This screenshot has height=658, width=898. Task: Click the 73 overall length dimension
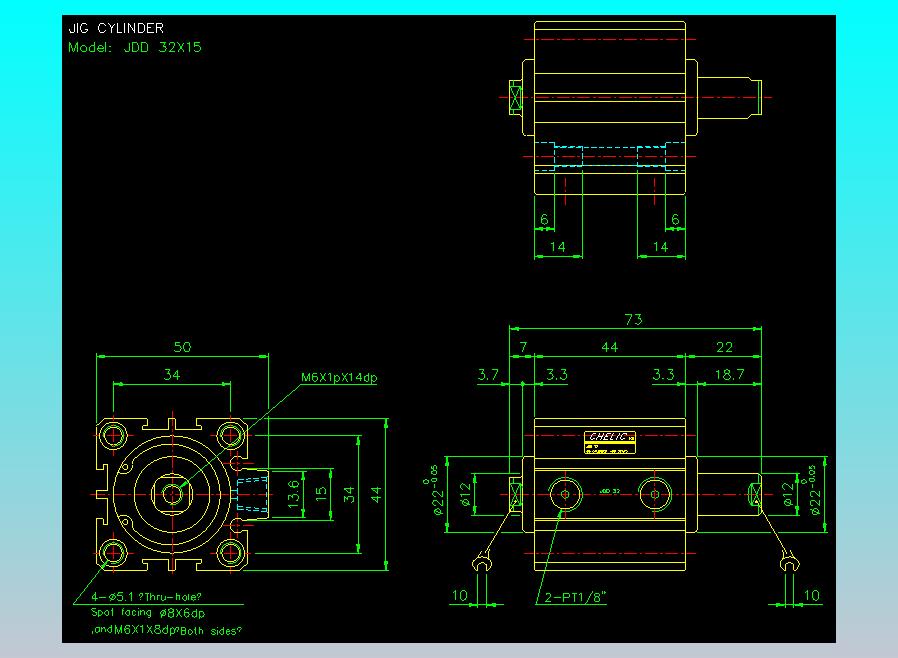click(633, 320)
